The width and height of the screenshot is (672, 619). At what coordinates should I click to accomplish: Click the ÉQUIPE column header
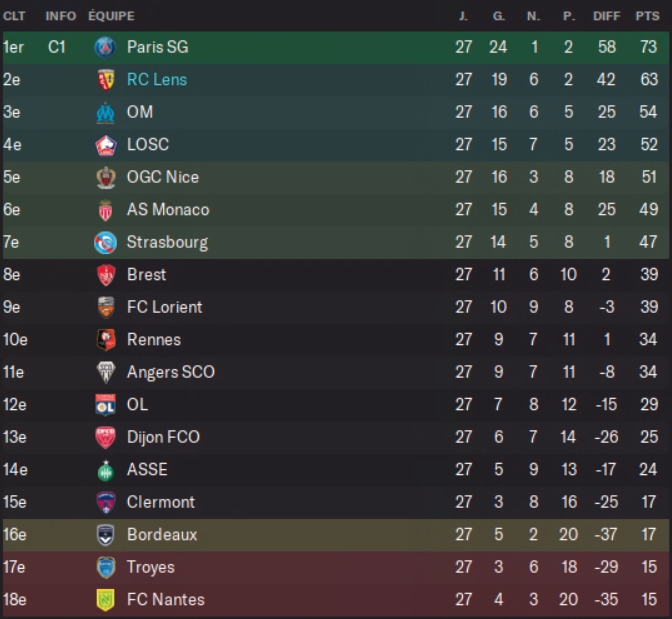[x=111, y=16]
